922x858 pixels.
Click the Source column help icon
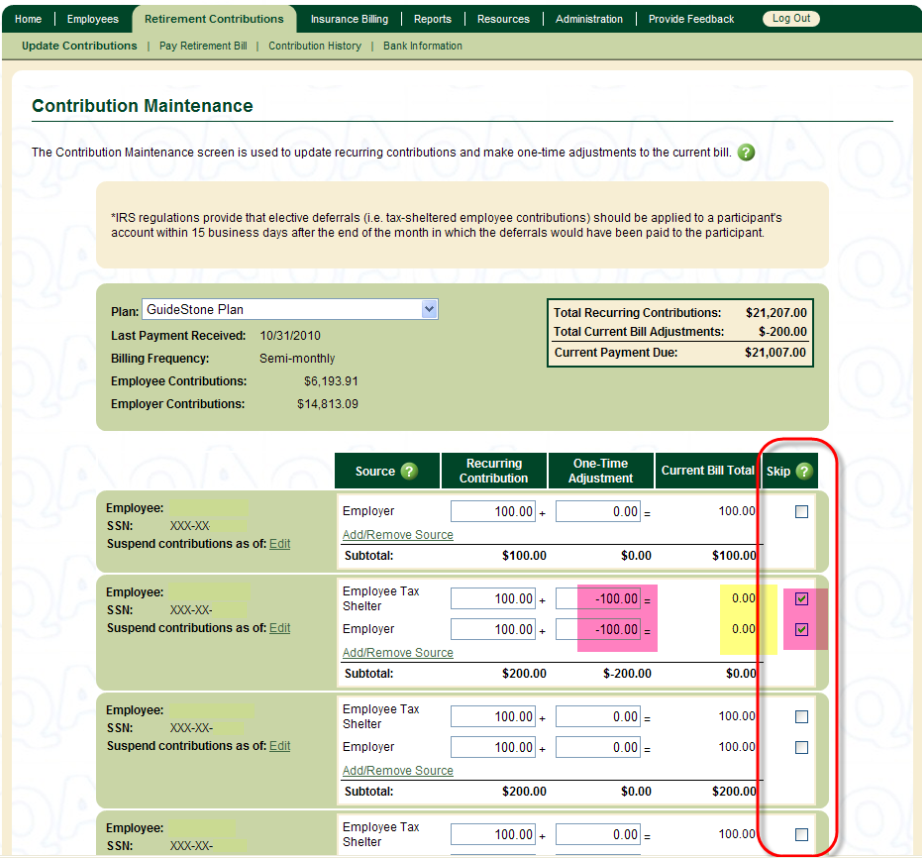[408, 471]
